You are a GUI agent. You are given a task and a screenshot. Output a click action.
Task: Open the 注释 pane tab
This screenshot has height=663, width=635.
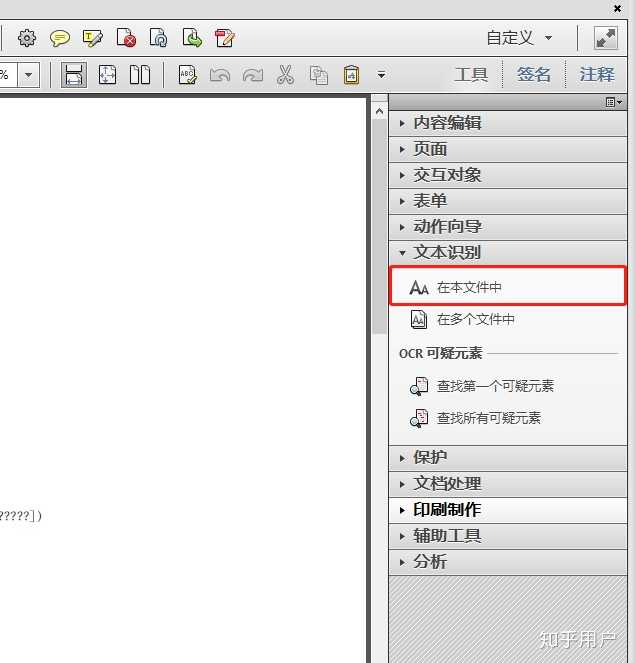point(597,74)
